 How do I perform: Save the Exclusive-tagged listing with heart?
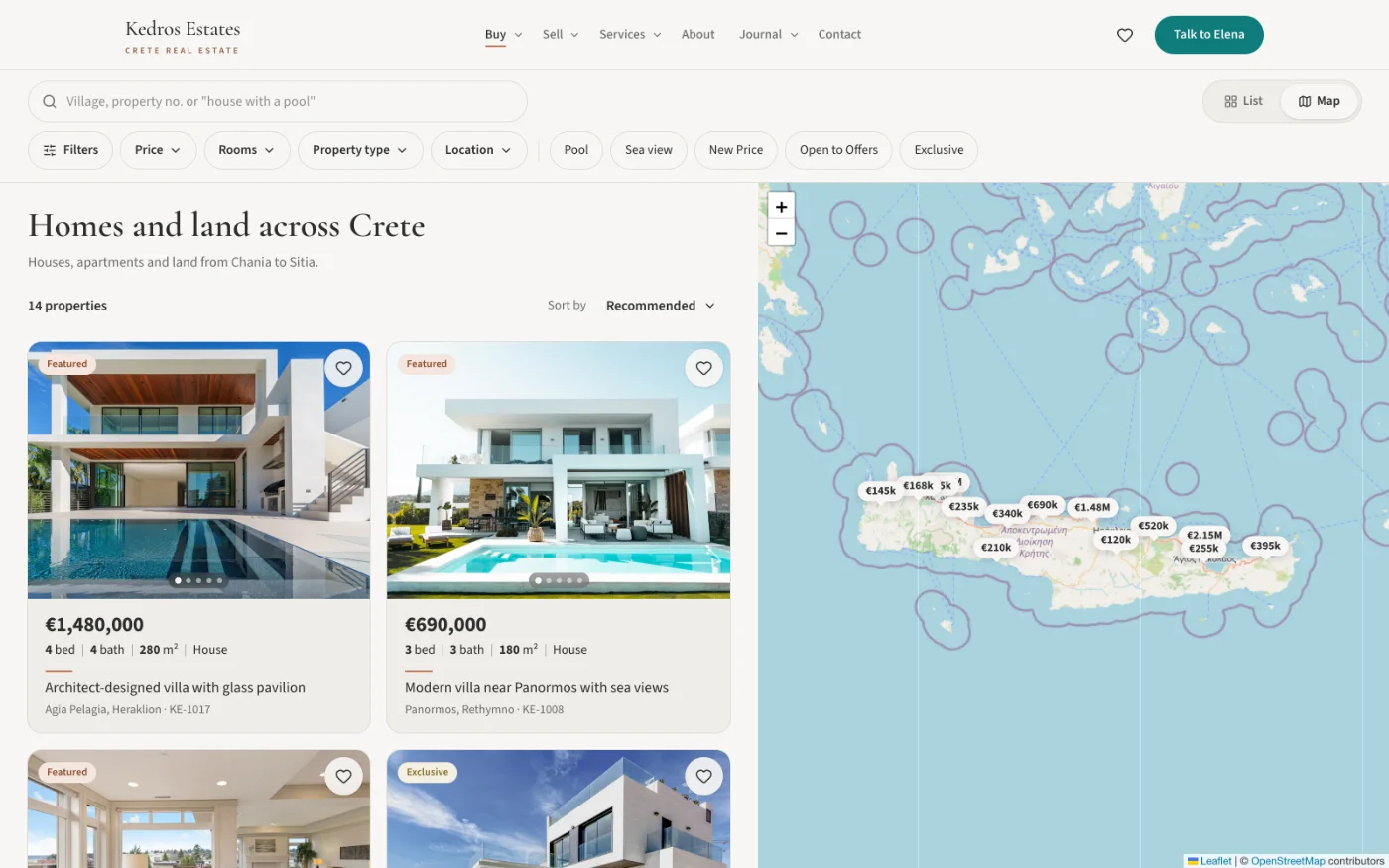[703, 776]
